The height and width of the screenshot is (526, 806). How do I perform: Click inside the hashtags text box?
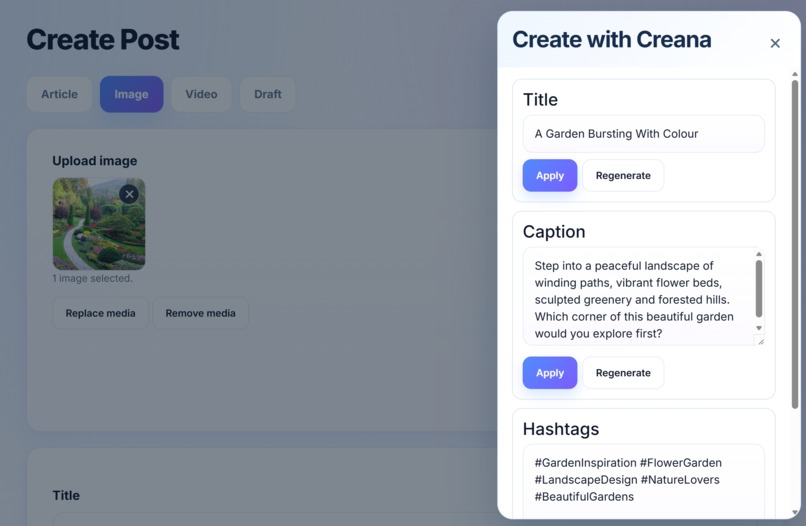point(644,481)
